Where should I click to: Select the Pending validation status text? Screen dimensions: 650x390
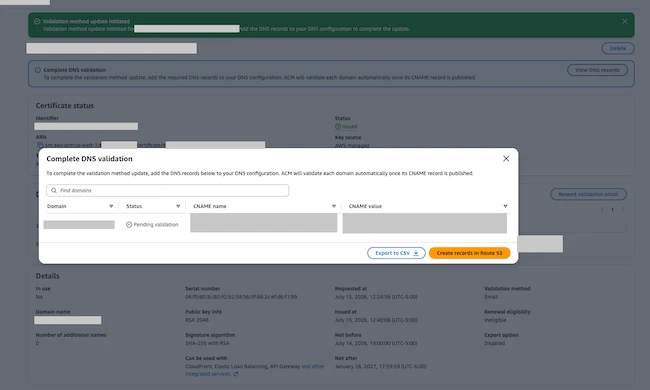click(156, 225)
